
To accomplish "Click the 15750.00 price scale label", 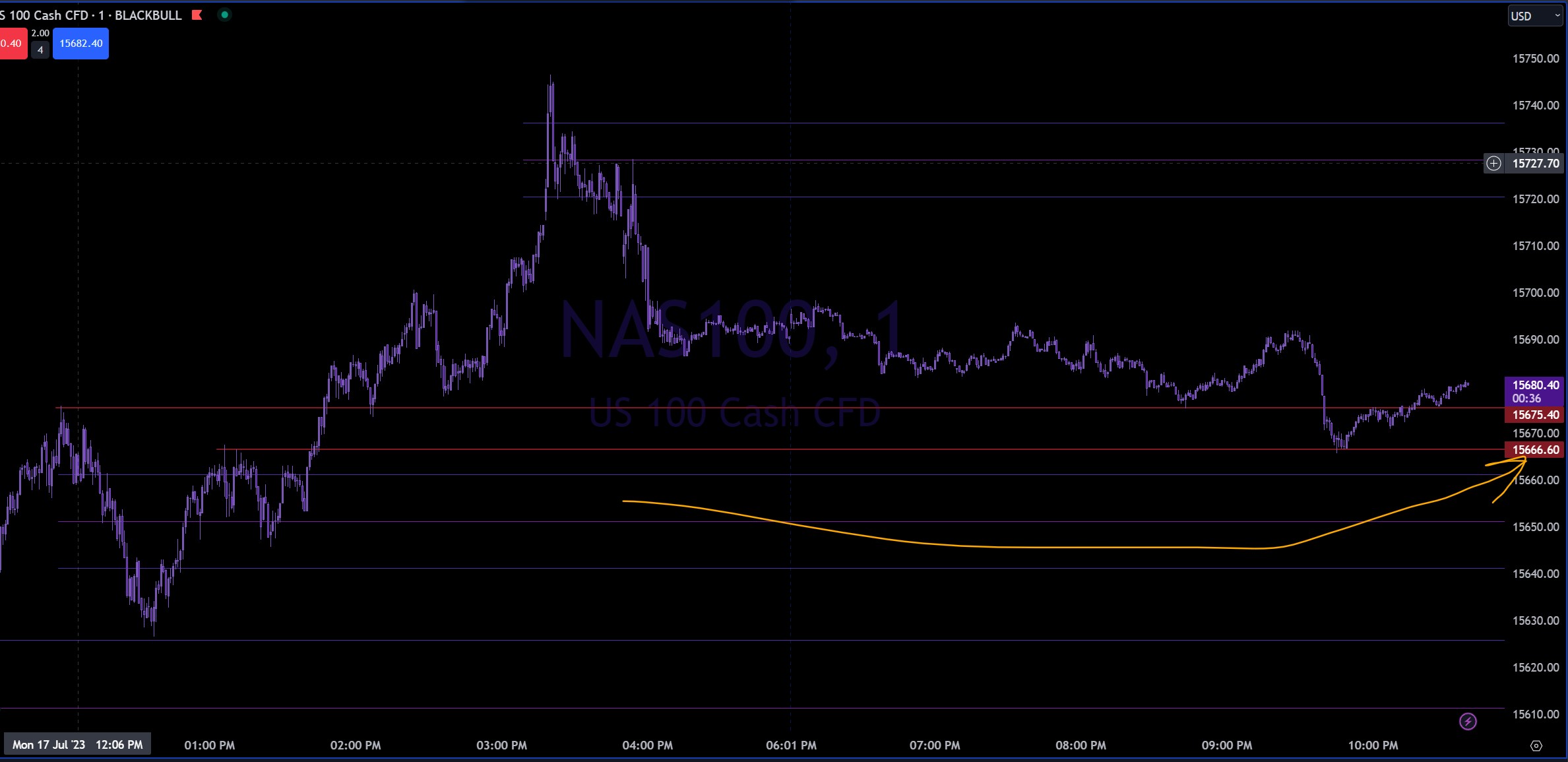I will tap(1535, 59).
